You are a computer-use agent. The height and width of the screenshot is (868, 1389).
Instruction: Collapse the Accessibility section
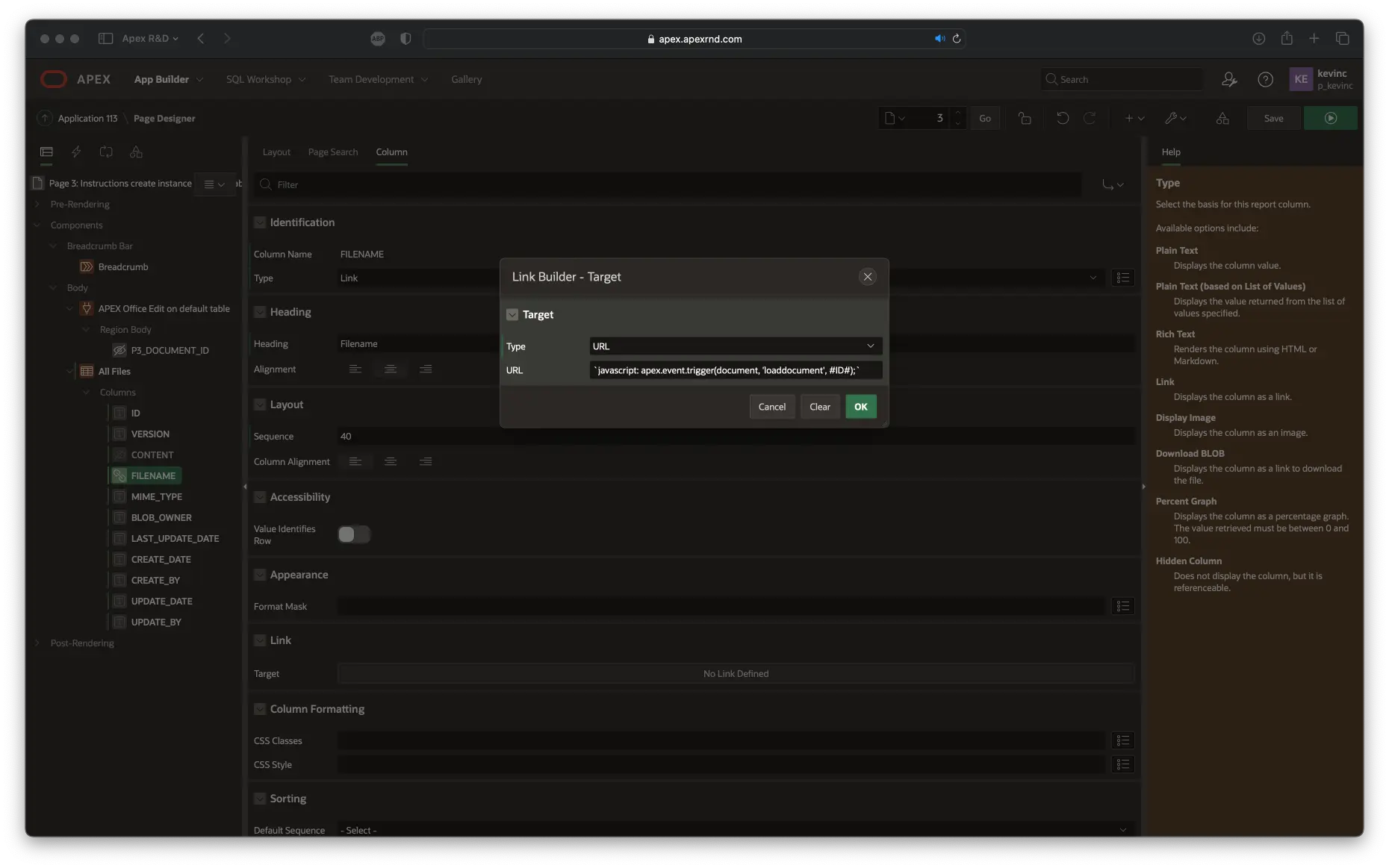260,497
